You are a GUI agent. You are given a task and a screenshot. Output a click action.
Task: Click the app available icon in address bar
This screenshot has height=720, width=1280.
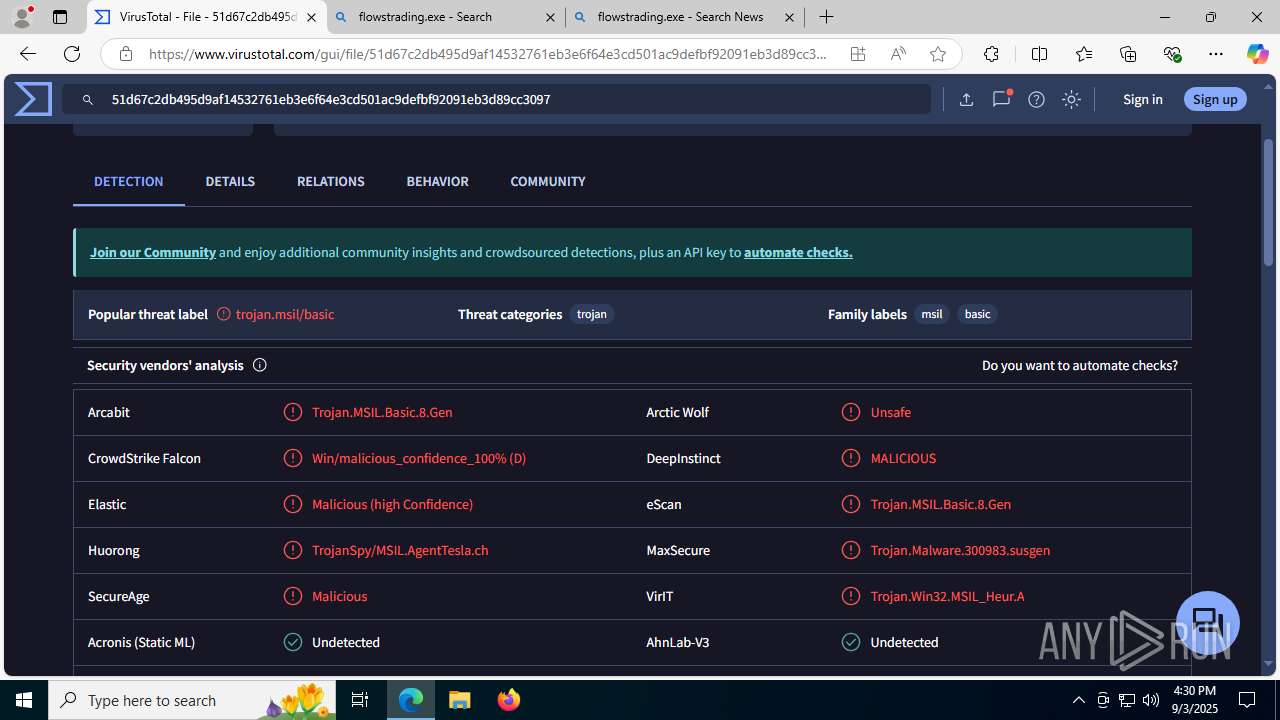pos(858,54)
